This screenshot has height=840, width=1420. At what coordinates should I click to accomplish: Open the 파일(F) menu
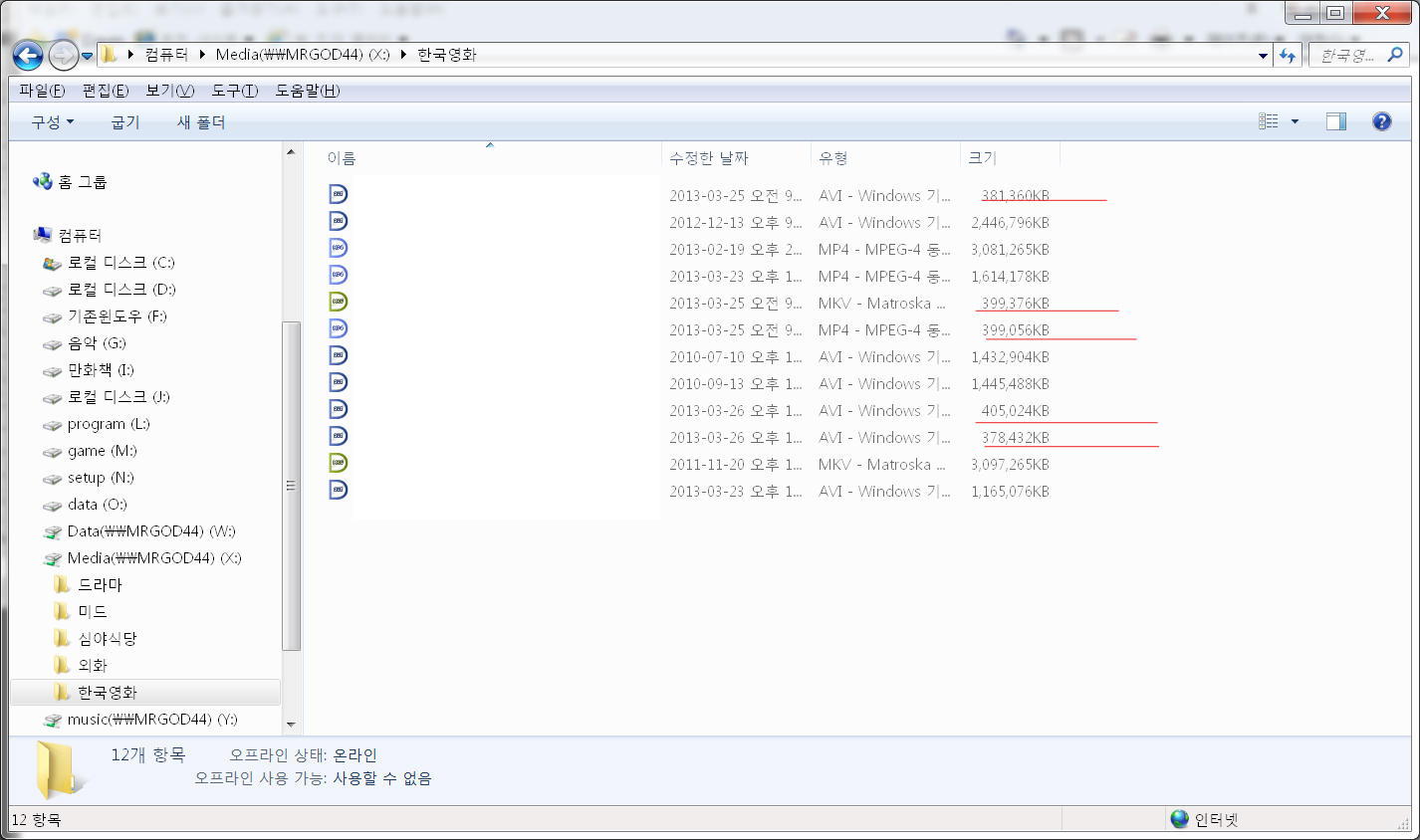click(x=42, y=91)
